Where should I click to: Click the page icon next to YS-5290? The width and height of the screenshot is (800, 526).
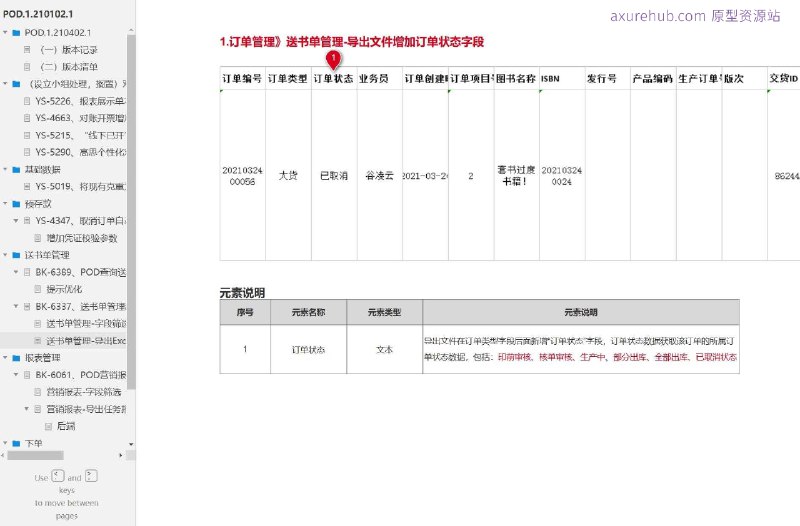tap(28, 152)
